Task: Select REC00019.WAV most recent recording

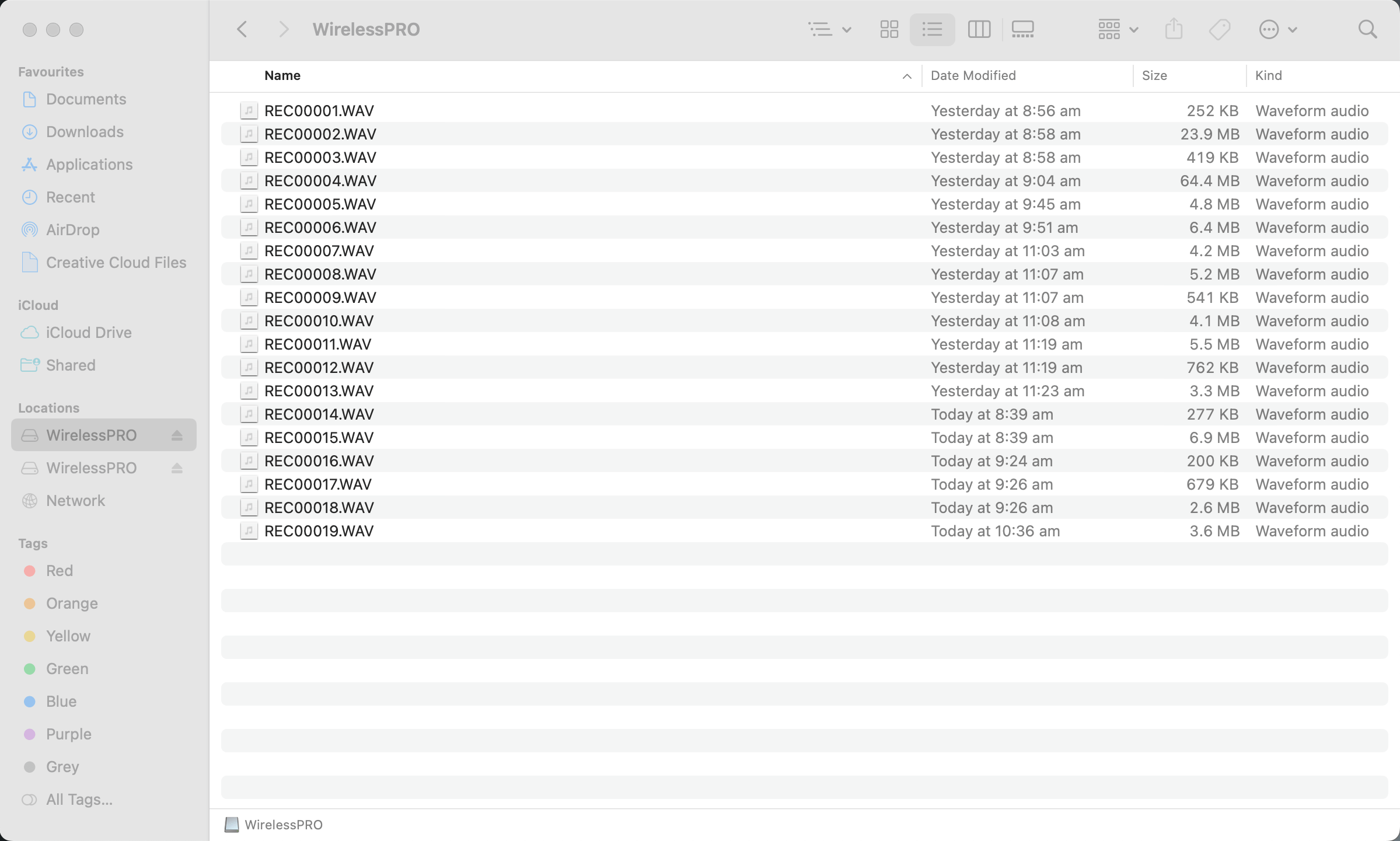Action: [318, 530]
